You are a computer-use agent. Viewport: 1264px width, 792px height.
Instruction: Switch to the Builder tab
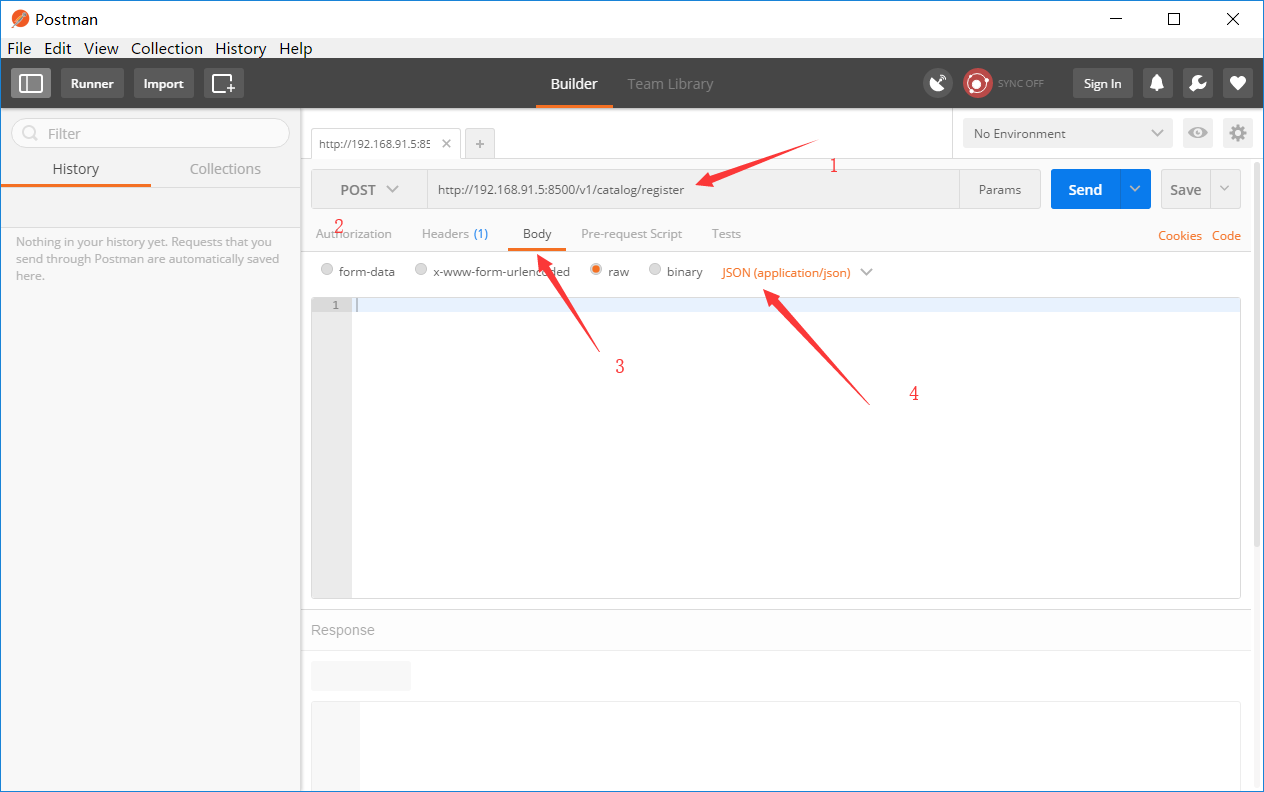point(574,84)
